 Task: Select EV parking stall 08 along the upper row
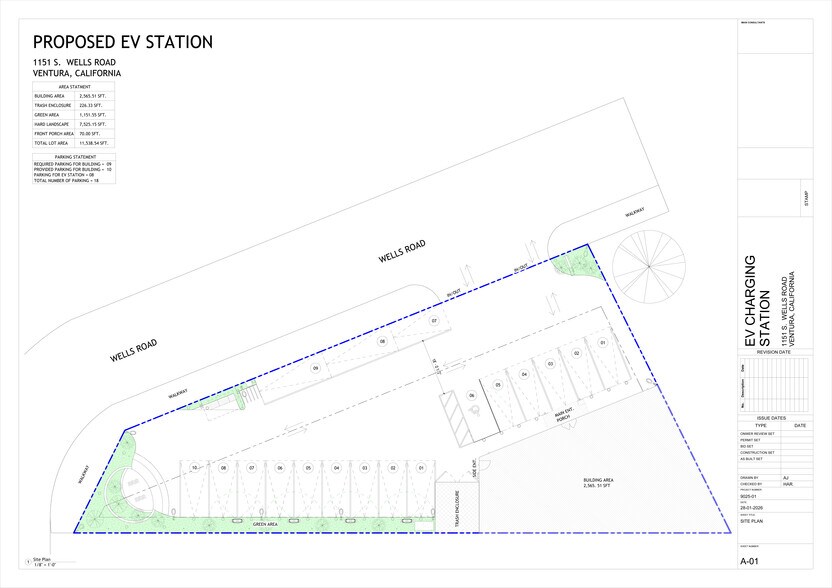coord(381,340)
